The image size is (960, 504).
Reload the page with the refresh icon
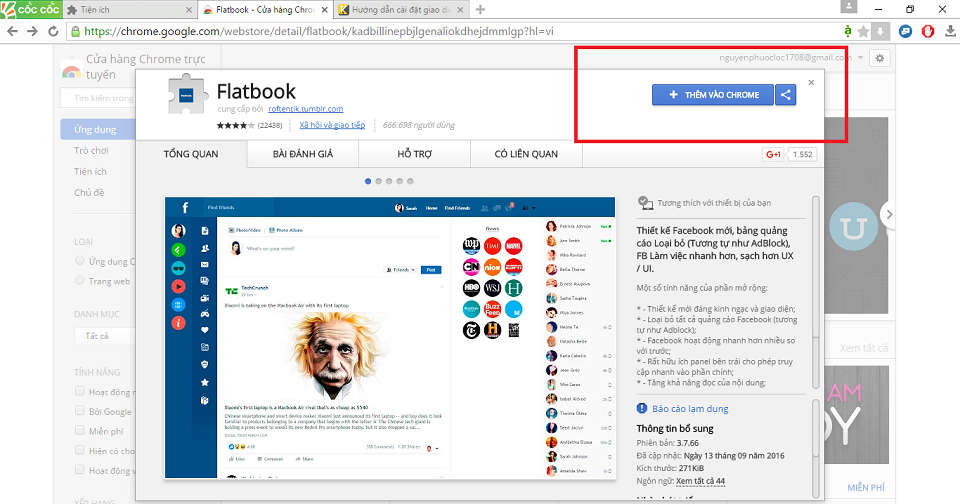coord(53,31)
